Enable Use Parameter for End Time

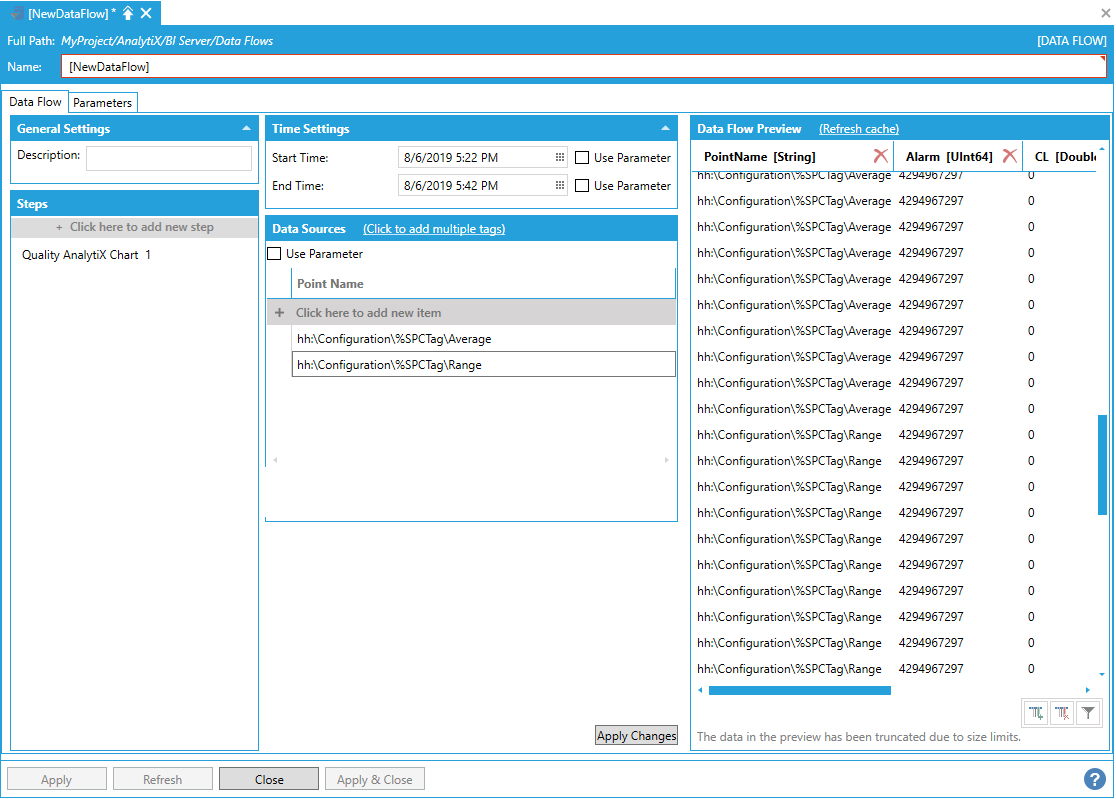tap(582, 186)
